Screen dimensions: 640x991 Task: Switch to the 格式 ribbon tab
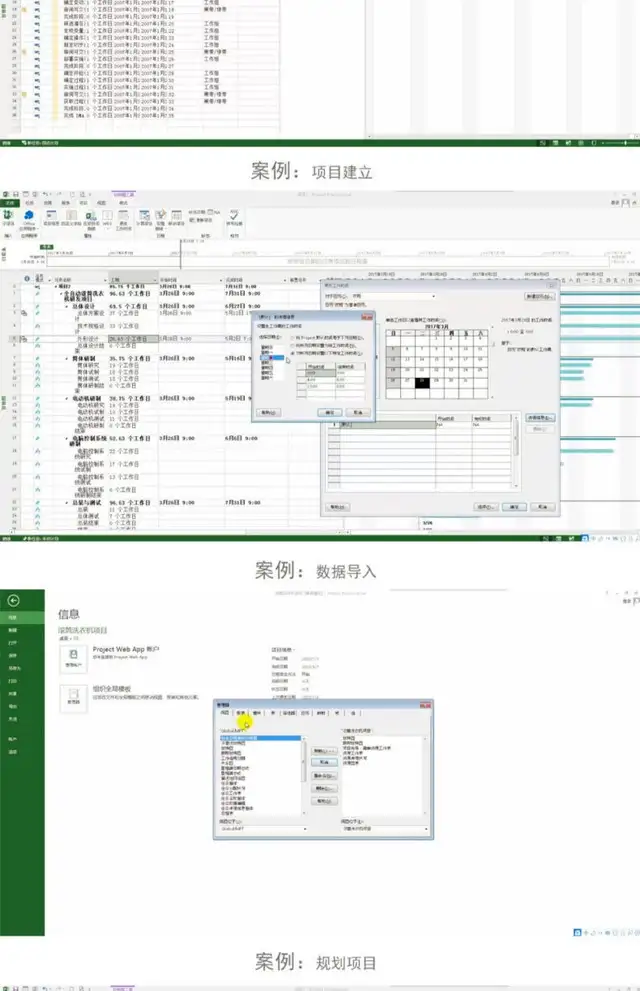[123, 203]
